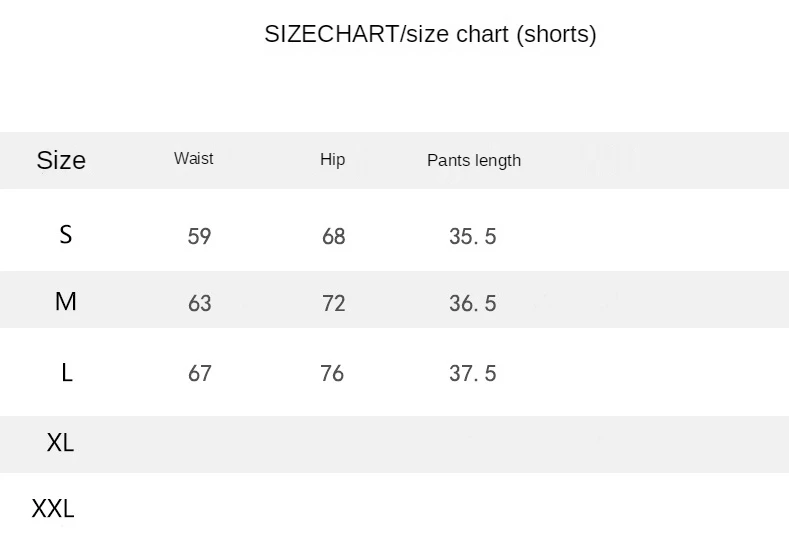Click waist value 59 for size S
The width and height of the screenshot is (789, 554).
click(x=200, y=237)
